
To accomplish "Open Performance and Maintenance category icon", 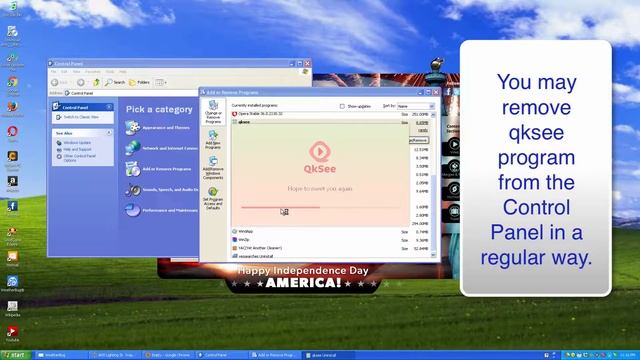I will [x=133, y=210].
